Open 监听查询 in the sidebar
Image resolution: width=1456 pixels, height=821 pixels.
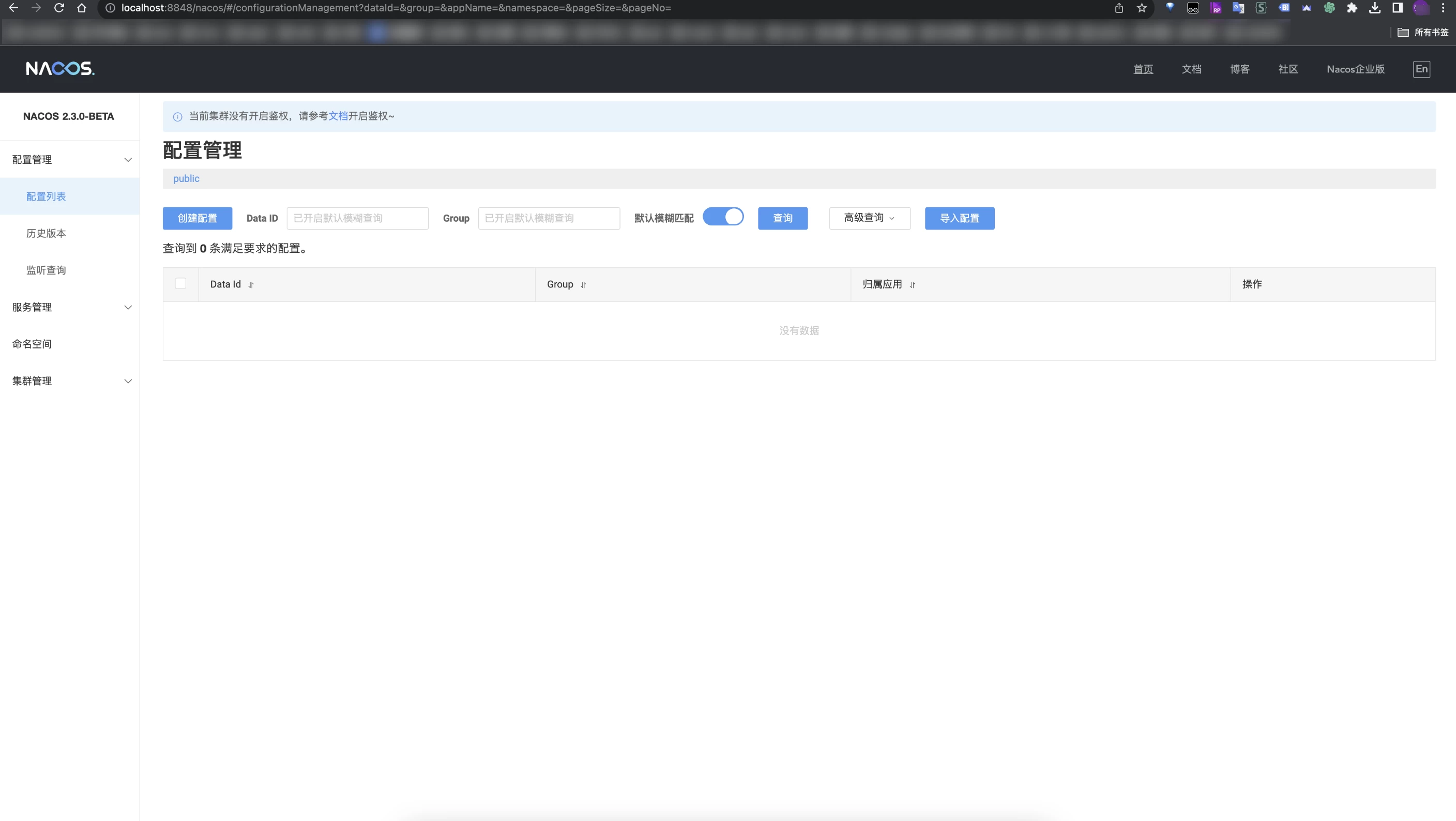tap(47, 270)
